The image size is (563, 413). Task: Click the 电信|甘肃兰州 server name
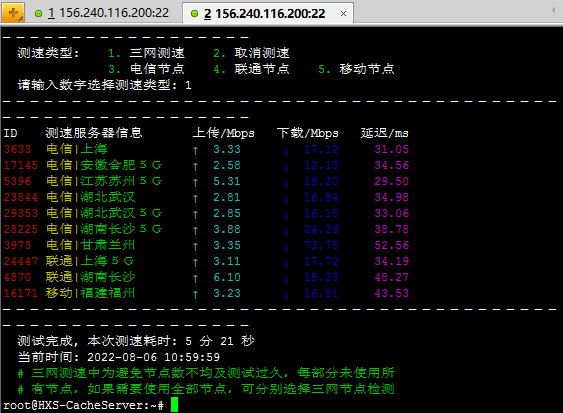tap(90, 245)
